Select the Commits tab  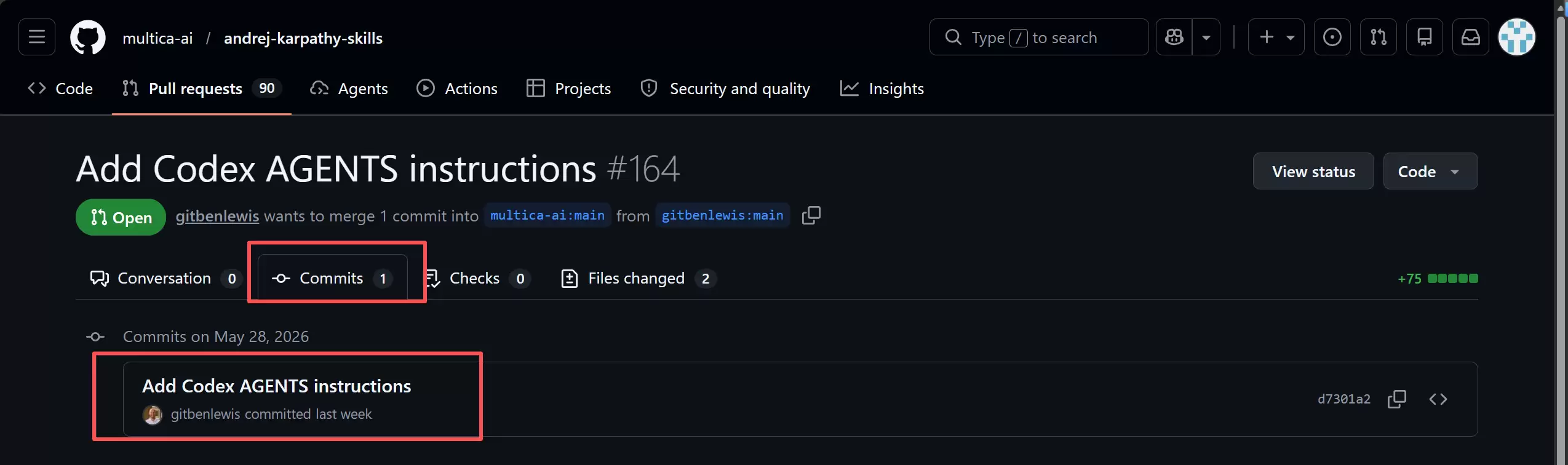[332, 279]
